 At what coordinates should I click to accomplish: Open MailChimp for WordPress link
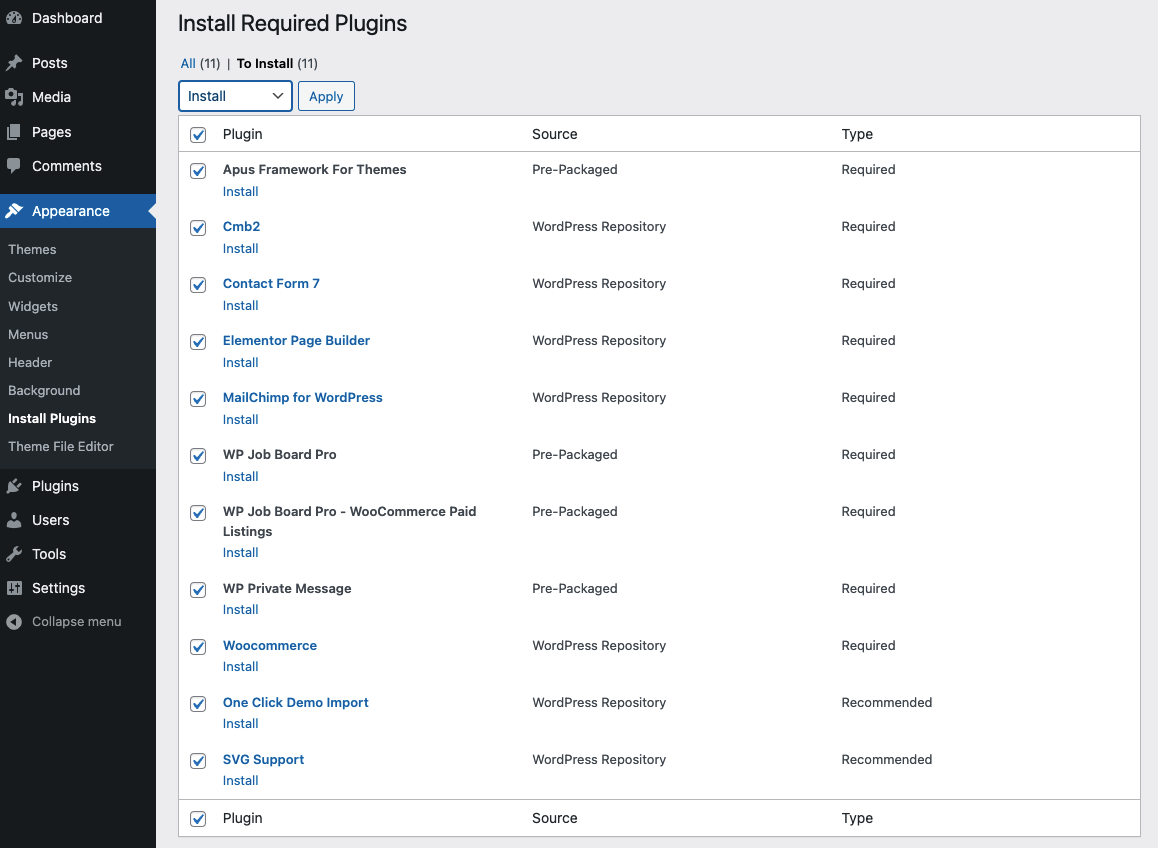pos(303,397)
